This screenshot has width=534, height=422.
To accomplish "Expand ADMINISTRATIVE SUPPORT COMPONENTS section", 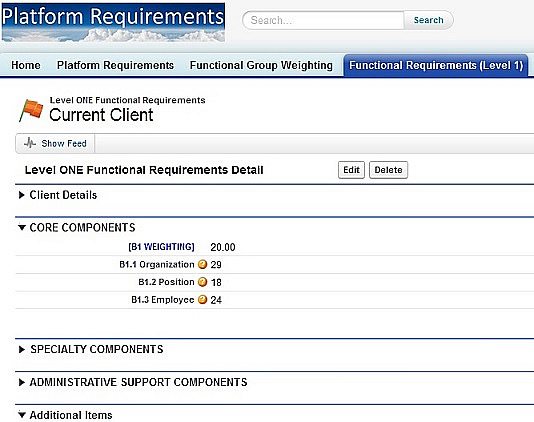I will click(x=22, y=382).
